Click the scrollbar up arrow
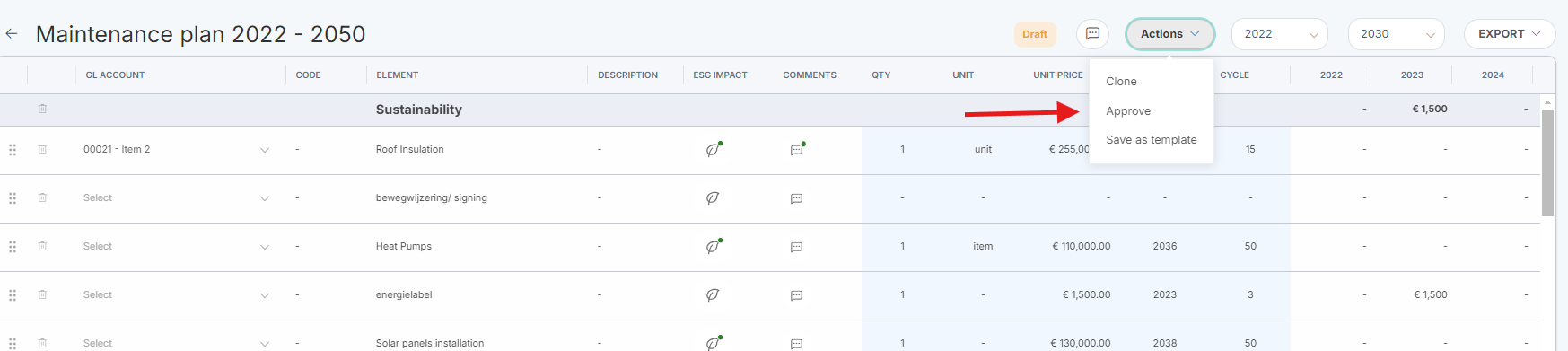This screenshot has width=1568, height=351. 1547,103
